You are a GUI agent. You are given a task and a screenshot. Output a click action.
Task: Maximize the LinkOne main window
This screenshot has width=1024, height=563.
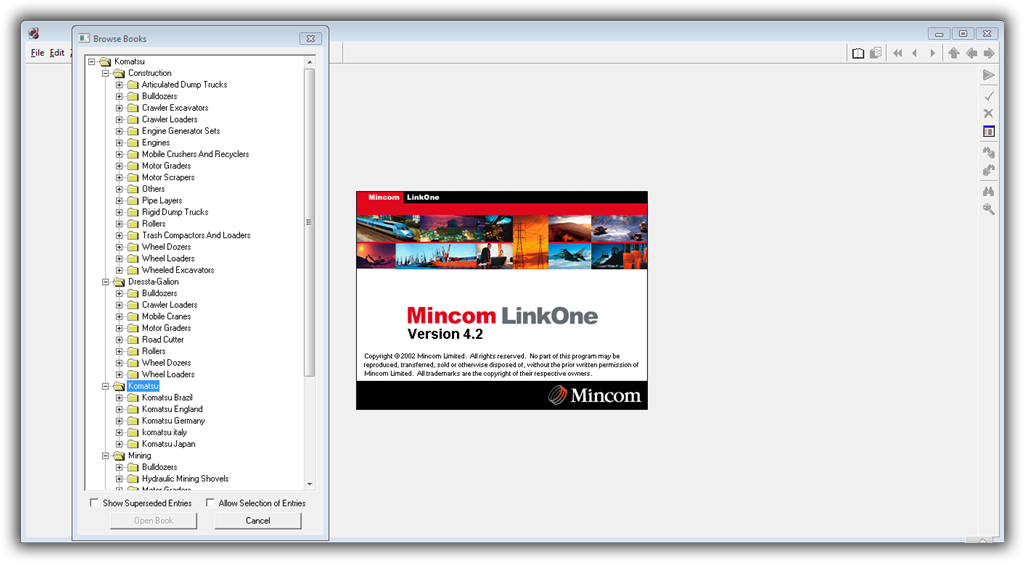tap(963, 33)
